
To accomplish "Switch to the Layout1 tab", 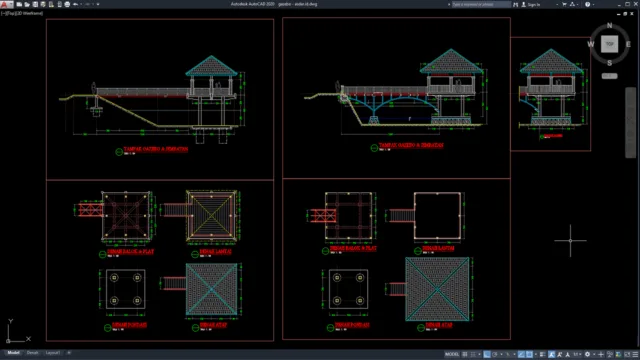I will (x=53, y=353).
